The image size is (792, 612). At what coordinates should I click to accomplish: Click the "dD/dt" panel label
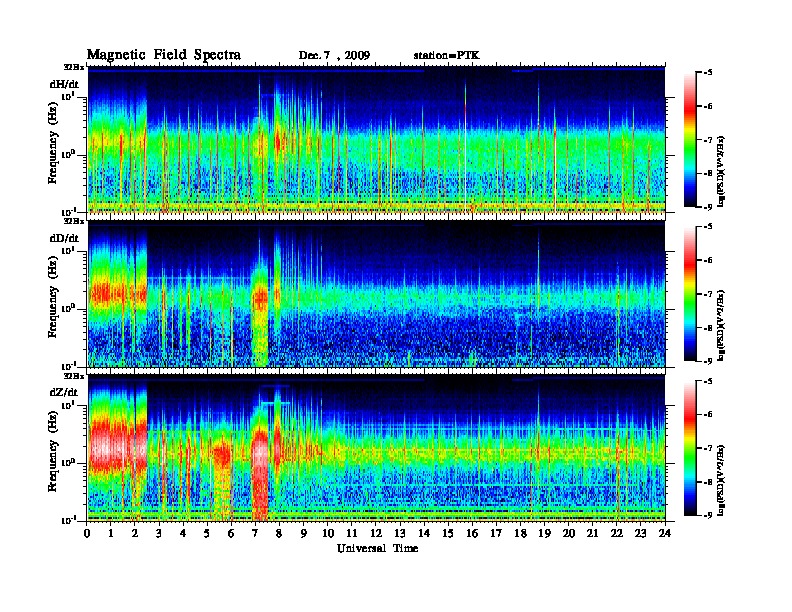pyautogui.click(x=64, y=238)
